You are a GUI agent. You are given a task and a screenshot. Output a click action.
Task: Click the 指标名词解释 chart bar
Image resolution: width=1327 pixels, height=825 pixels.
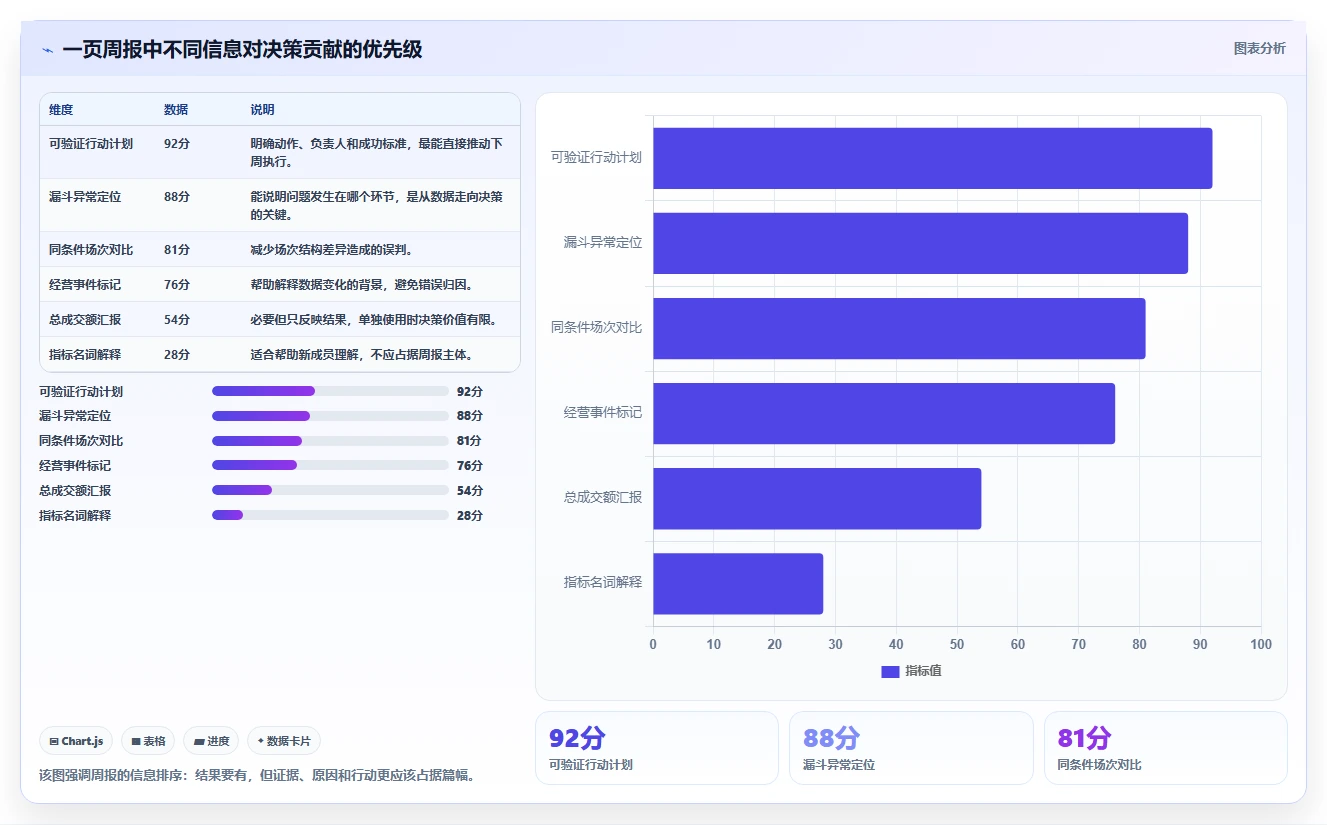738,584
